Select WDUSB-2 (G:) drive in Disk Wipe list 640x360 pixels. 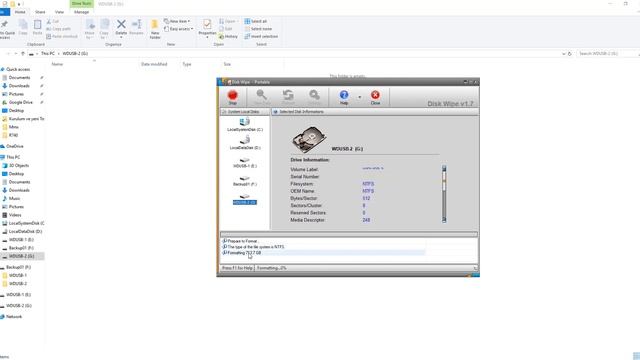(x=245, y=200)
